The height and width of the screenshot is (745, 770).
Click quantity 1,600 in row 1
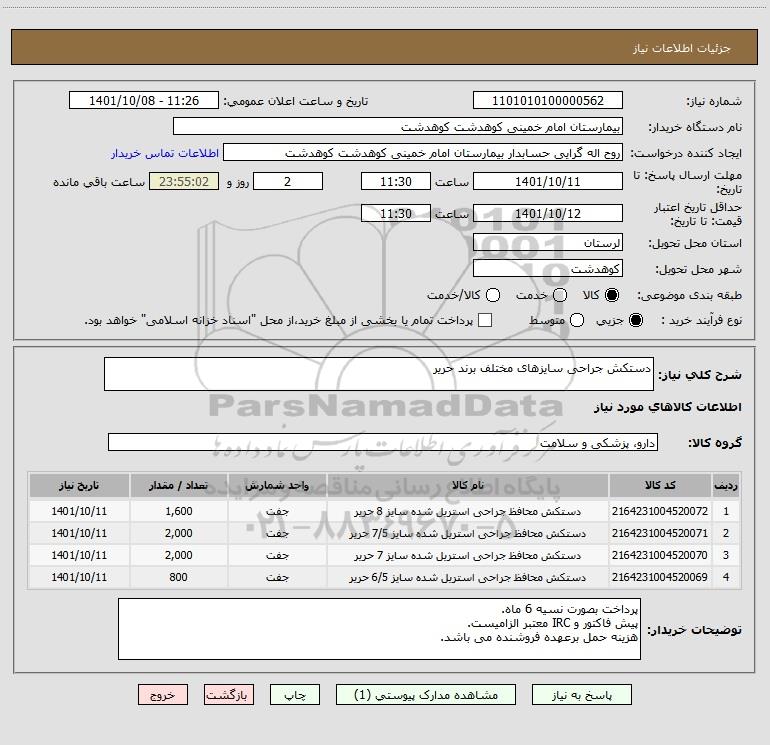click(179, 511)
